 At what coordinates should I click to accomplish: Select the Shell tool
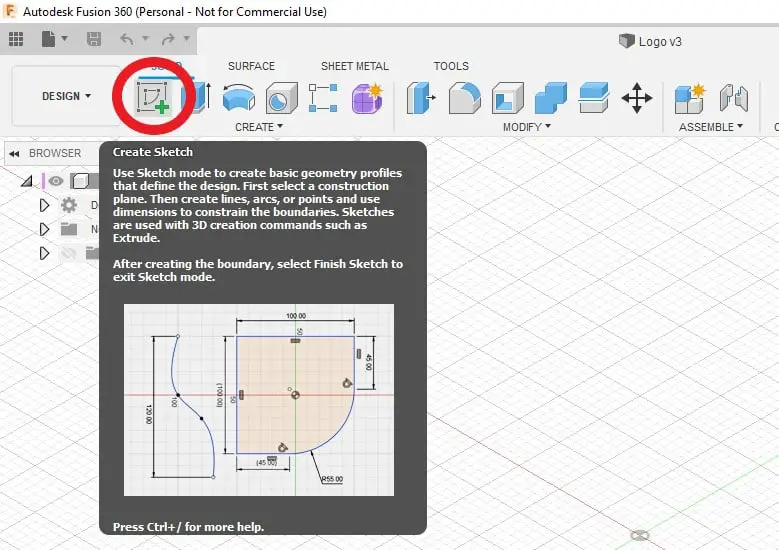tap(508, 98)
